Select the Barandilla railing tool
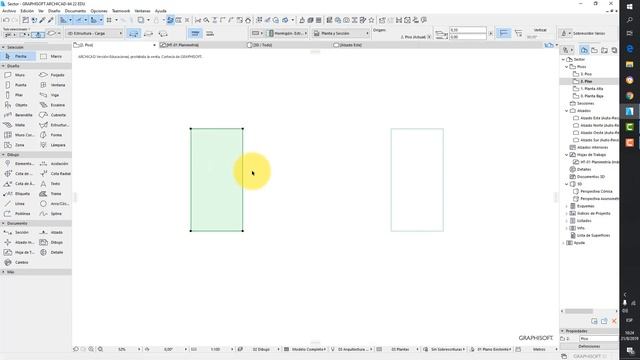This screenshot has height=360, width=640. click(18, 115)
